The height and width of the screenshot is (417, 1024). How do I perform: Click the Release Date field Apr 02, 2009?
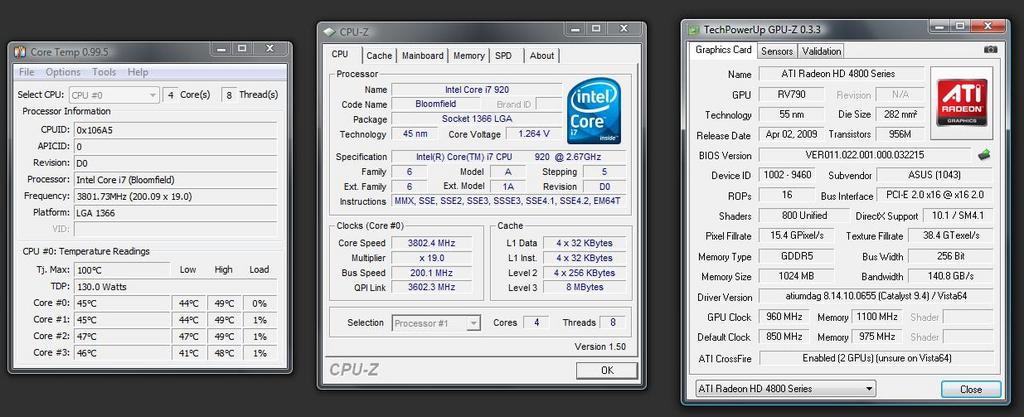791,135
